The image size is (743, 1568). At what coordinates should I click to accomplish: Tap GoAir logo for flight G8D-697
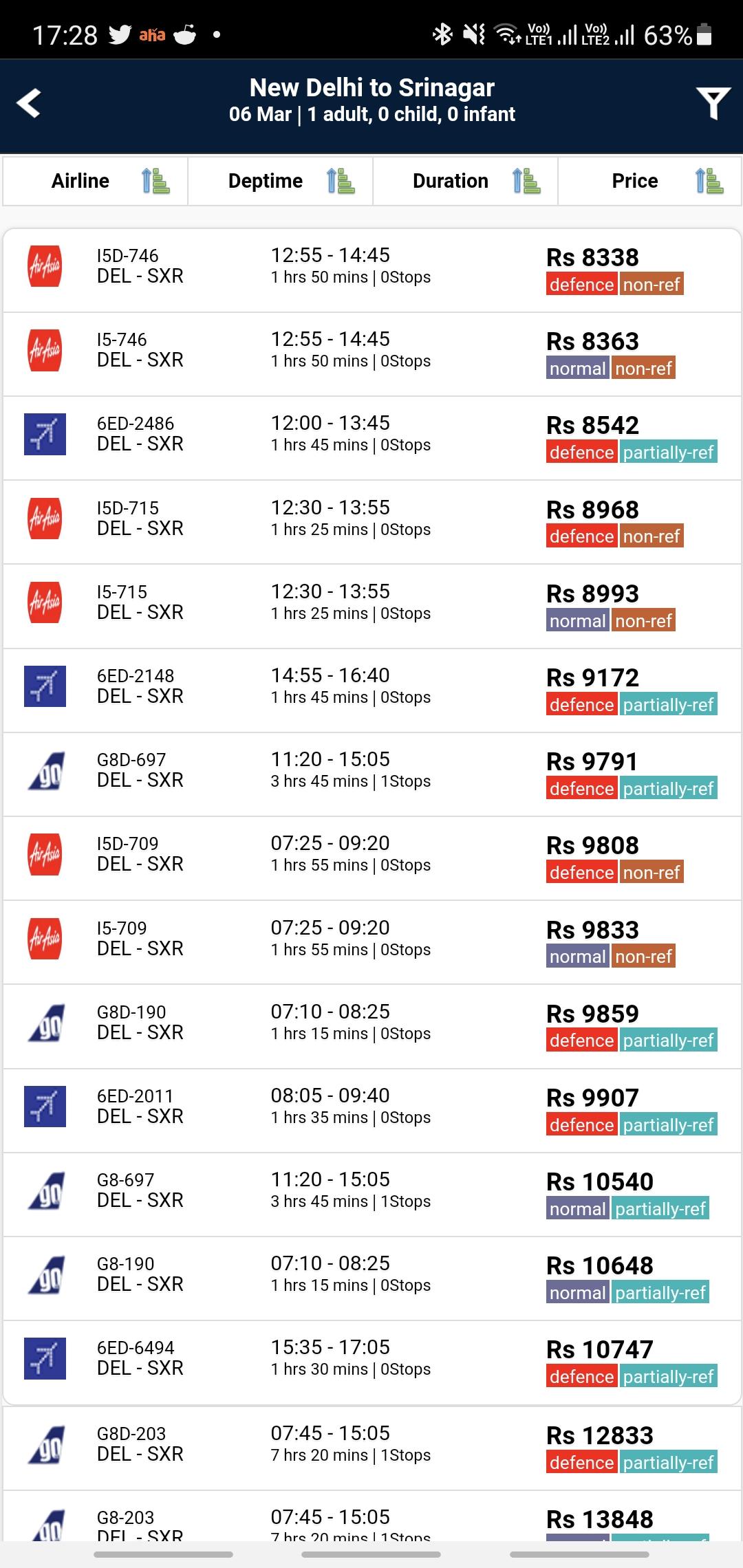pos(46,770)
